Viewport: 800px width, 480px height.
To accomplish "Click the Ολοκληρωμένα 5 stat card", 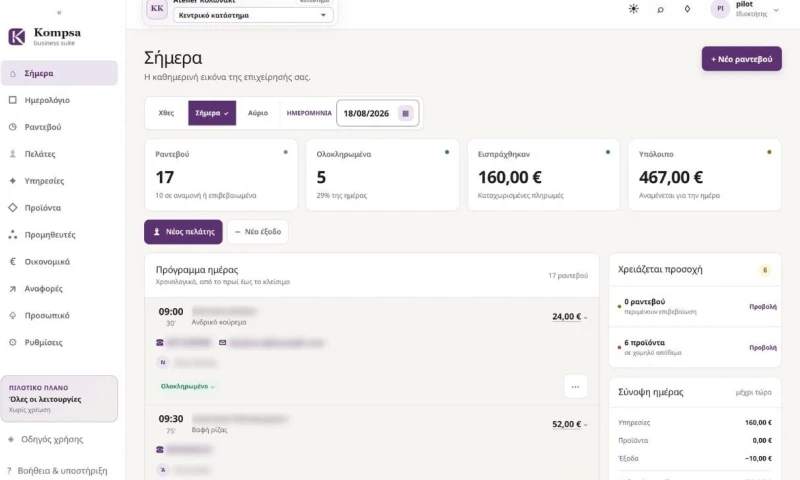I will [x=382, y=174].
